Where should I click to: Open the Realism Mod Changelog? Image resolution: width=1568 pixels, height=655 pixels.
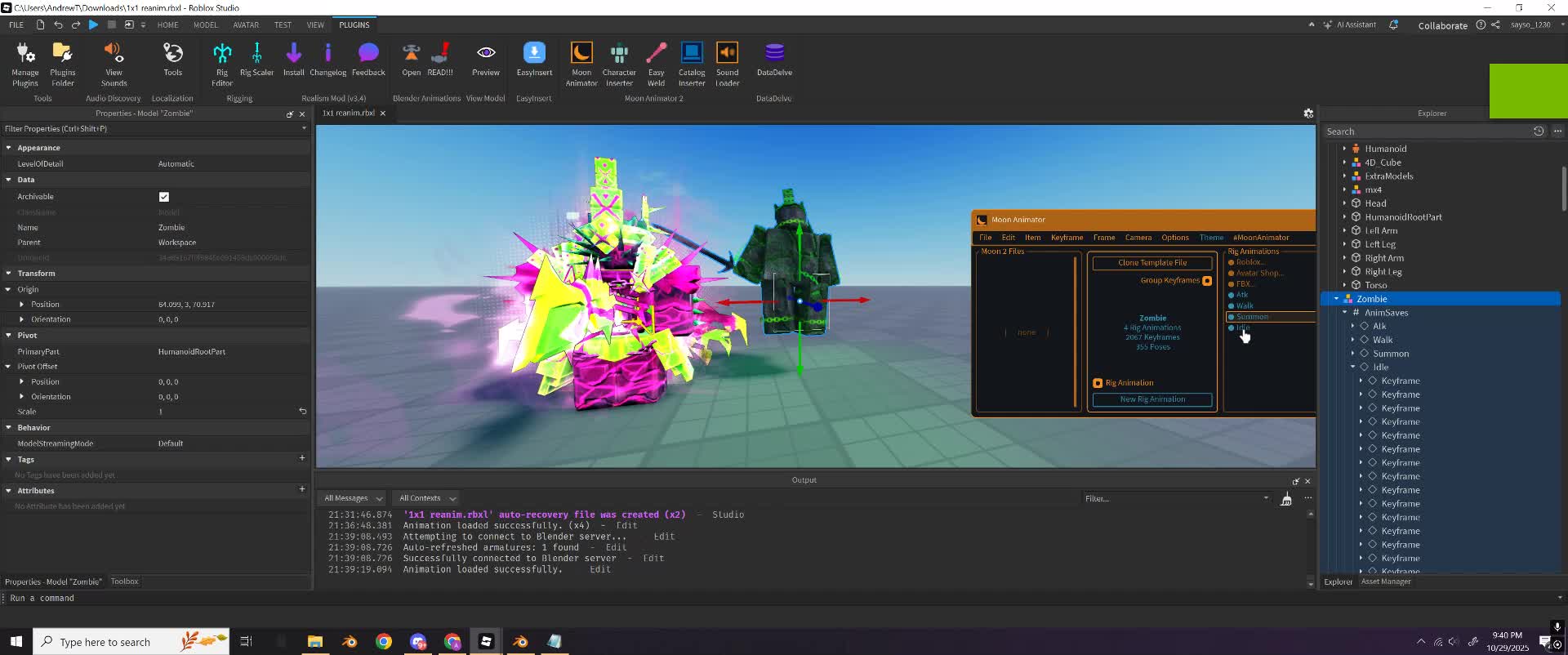coord(328,60)
